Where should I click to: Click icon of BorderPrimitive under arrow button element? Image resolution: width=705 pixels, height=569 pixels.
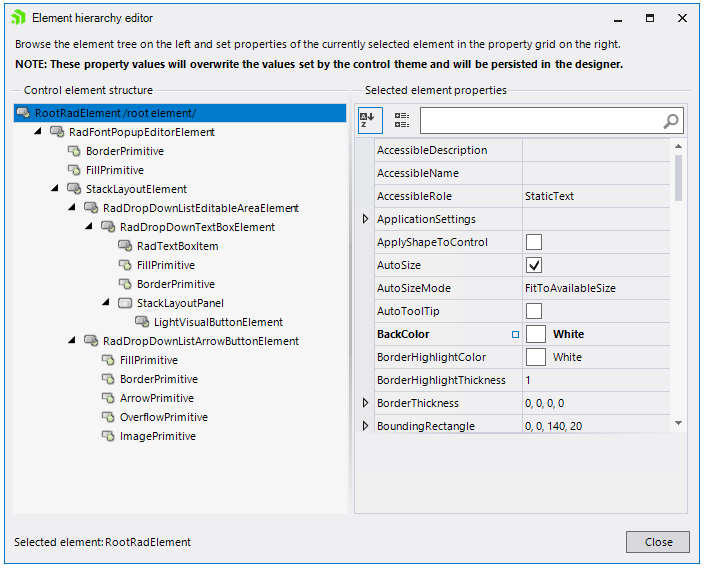point(108,379)
